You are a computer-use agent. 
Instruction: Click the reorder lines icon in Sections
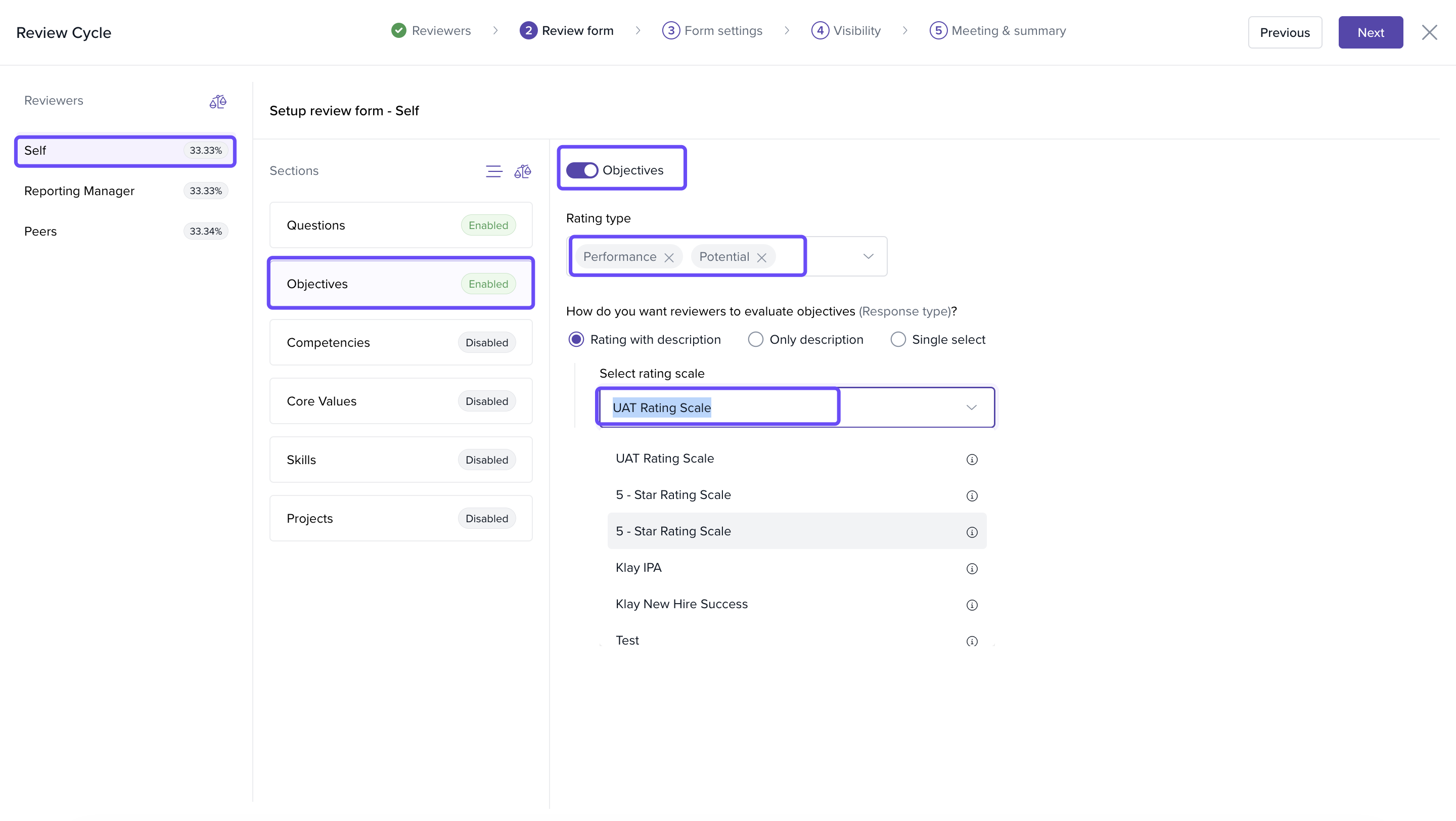(493, 171)
